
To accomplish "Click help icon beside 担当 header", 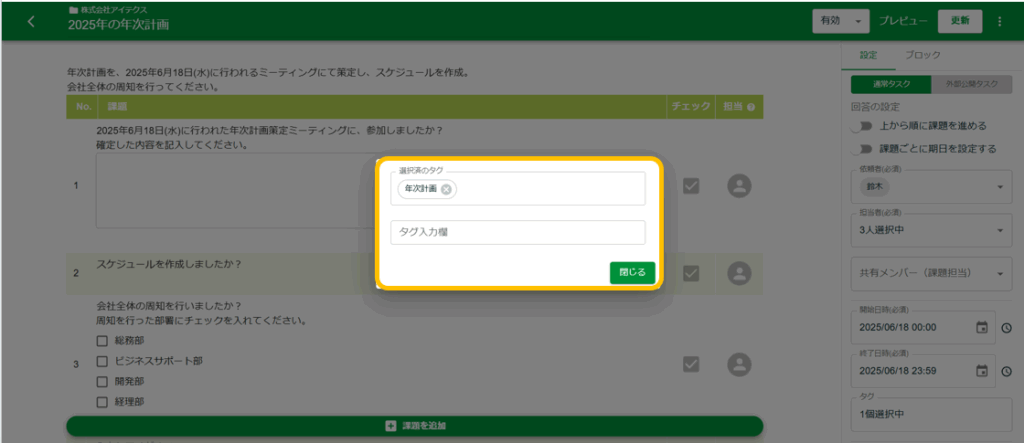I will point(750,107).
